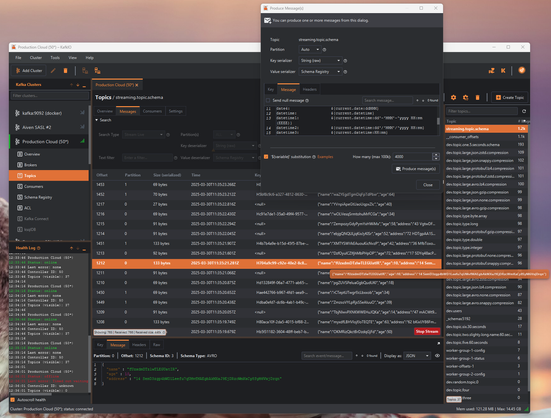Switch to Key tab in Produce dialog
551x418 pixels.
coord(271,89)
